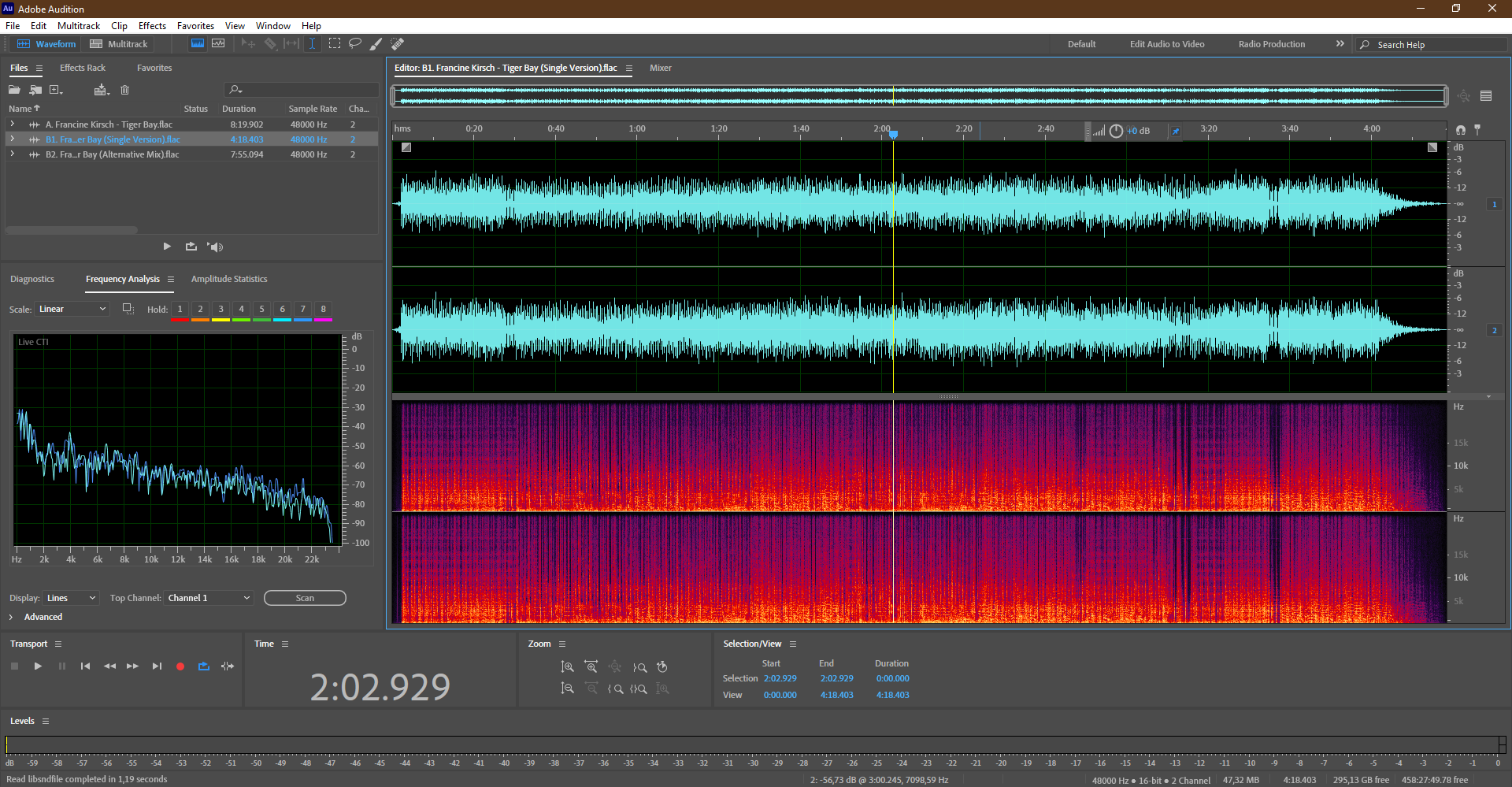This screenshot has width=1512, height=787.
Task: Delete selected file with trash icon
Action: [124, 90]
